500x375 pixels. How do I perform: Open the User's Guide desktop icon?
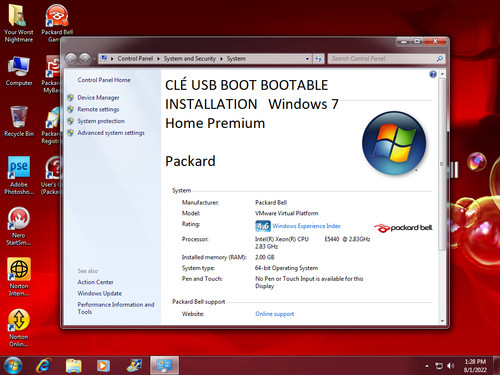point(52,176)
